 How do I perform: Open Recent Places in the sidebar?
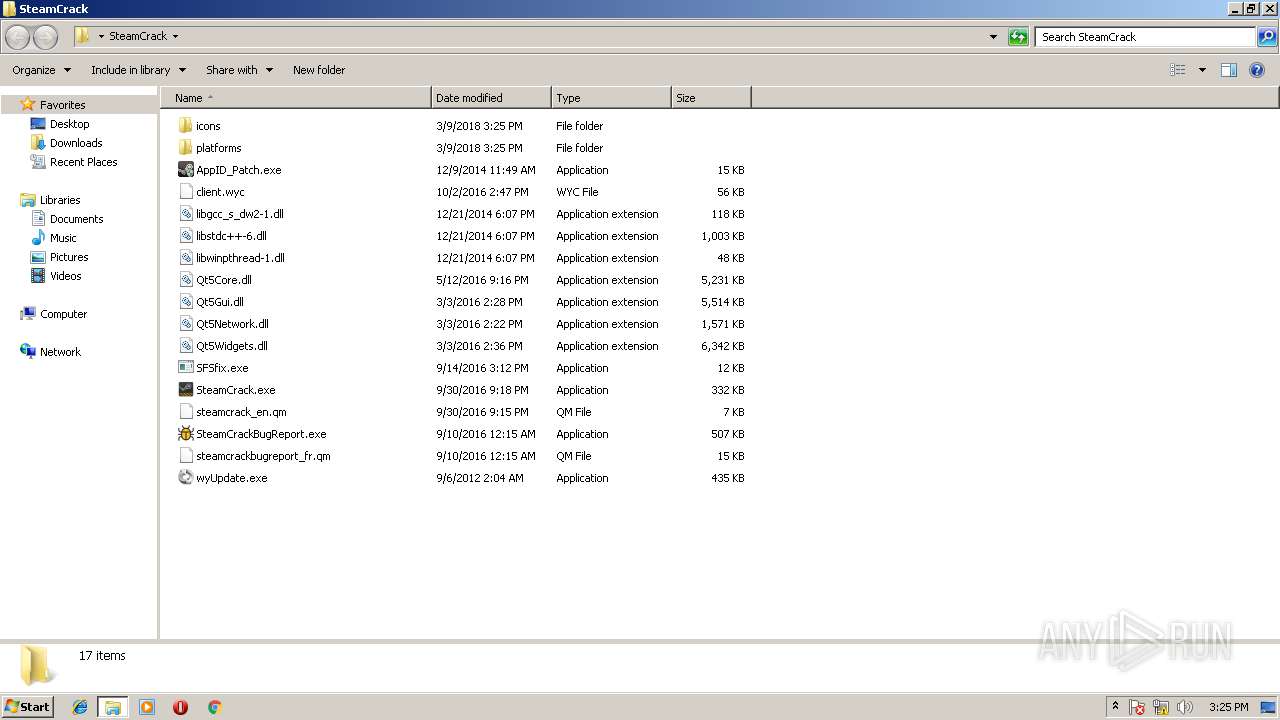[83, 162]
